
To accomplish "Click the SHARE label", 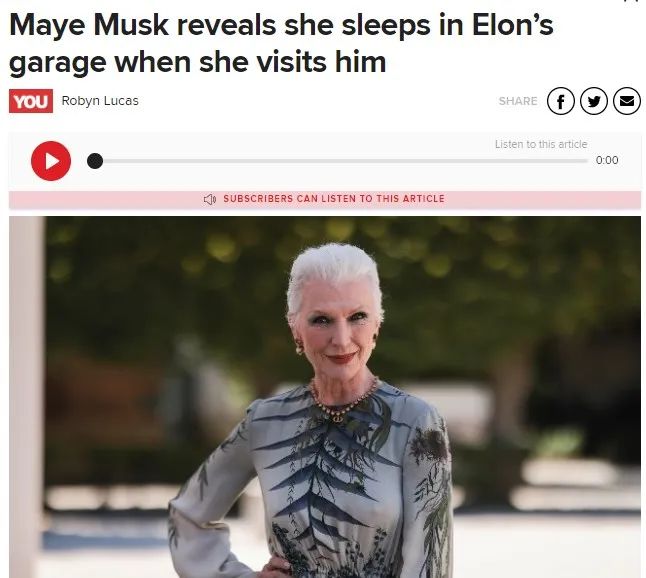I will coord(518,101).
